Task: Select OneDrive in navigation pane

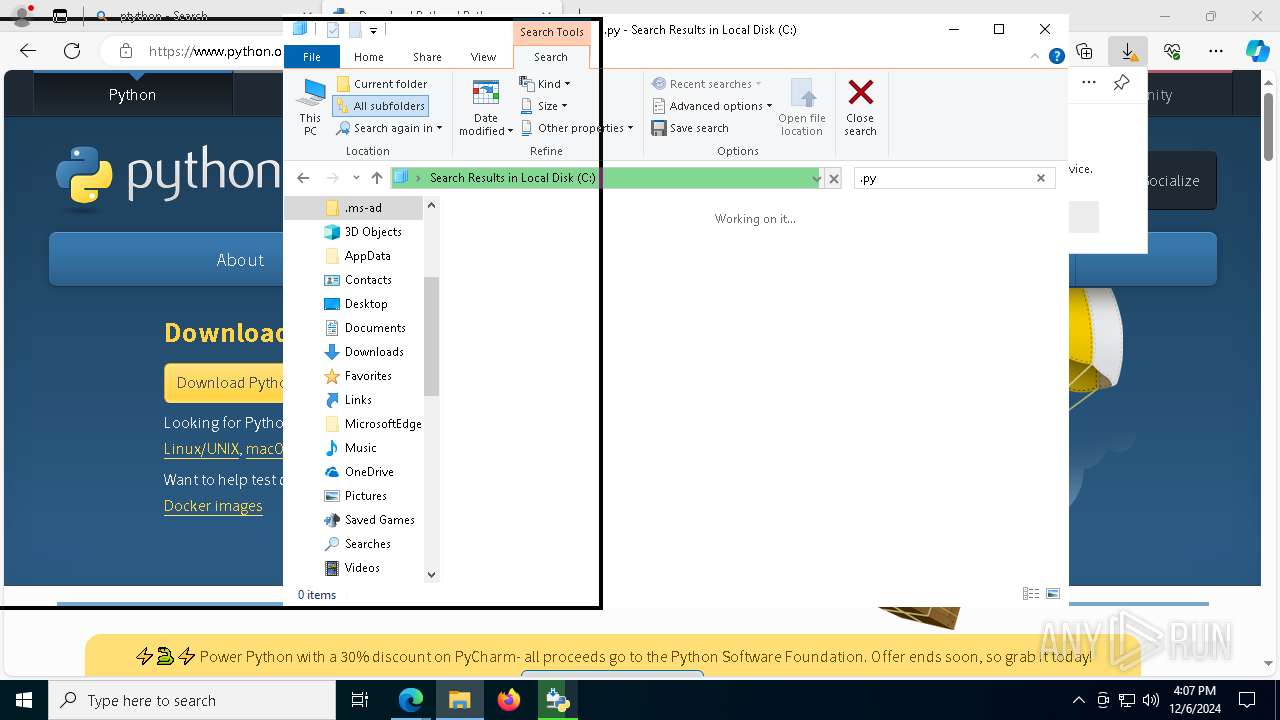Action: click(x=359, y=472)
